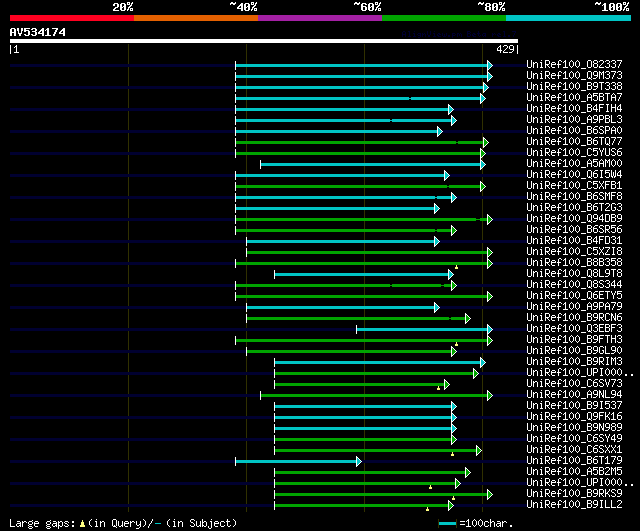Viewport: 640px width, 531px height.
Task: Select the UniRef100_A5BTA7 label
Action: [574, 97]
